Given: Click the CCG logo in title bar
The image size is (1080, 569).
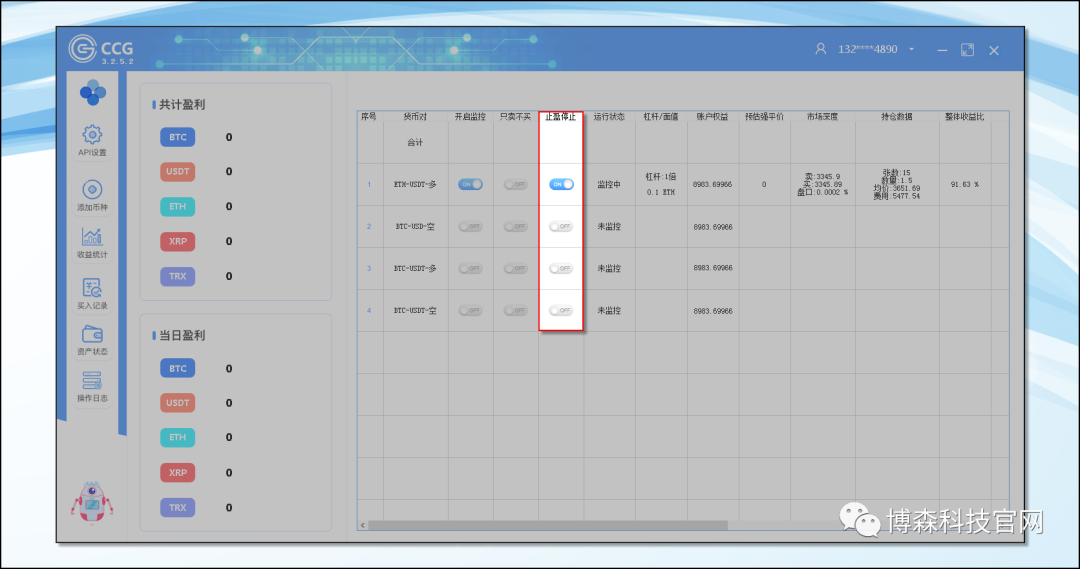Looking at the screenshot, I should tap(101, 50).
